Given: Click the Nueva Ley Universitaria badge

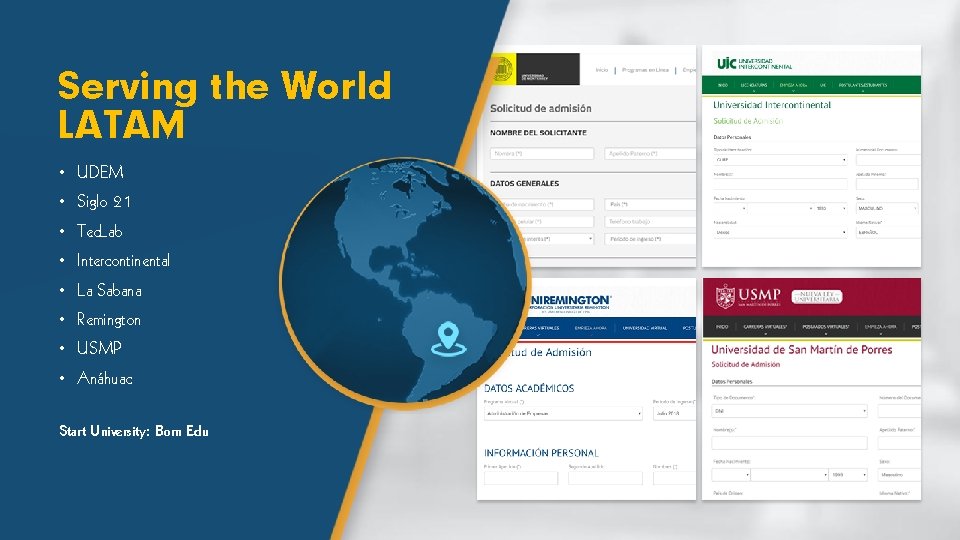Looking at the screenshot, I should click(x=817, y=297).
